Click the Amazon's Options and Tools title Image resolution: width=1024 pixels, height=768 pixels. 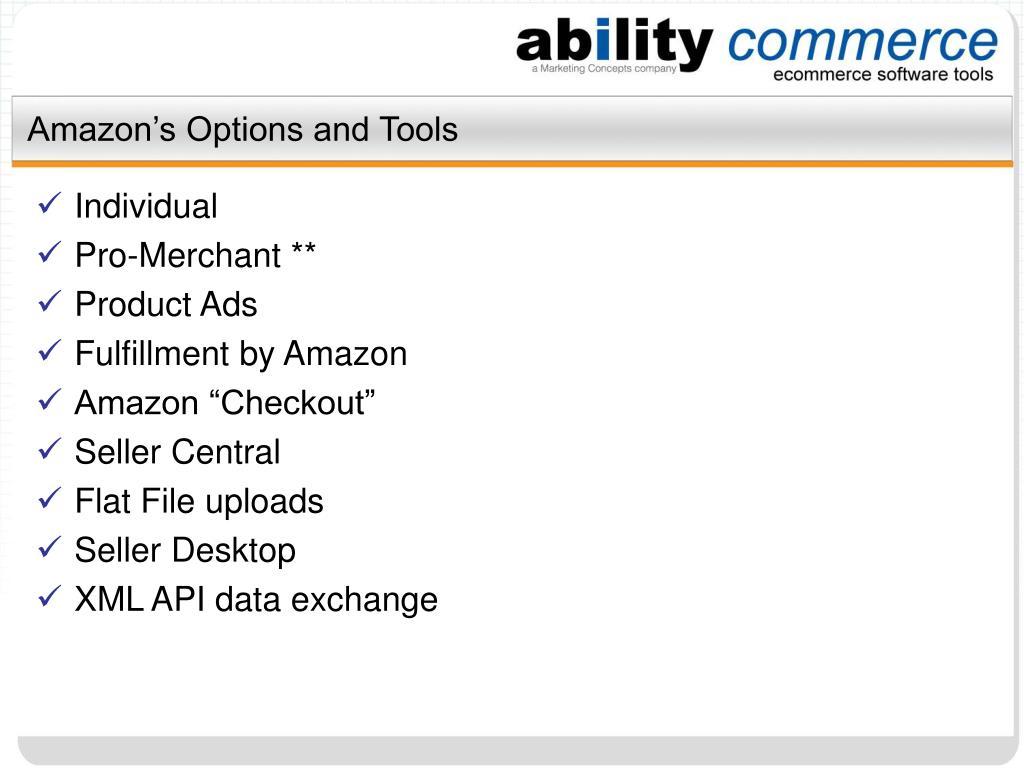click(242, 129)
